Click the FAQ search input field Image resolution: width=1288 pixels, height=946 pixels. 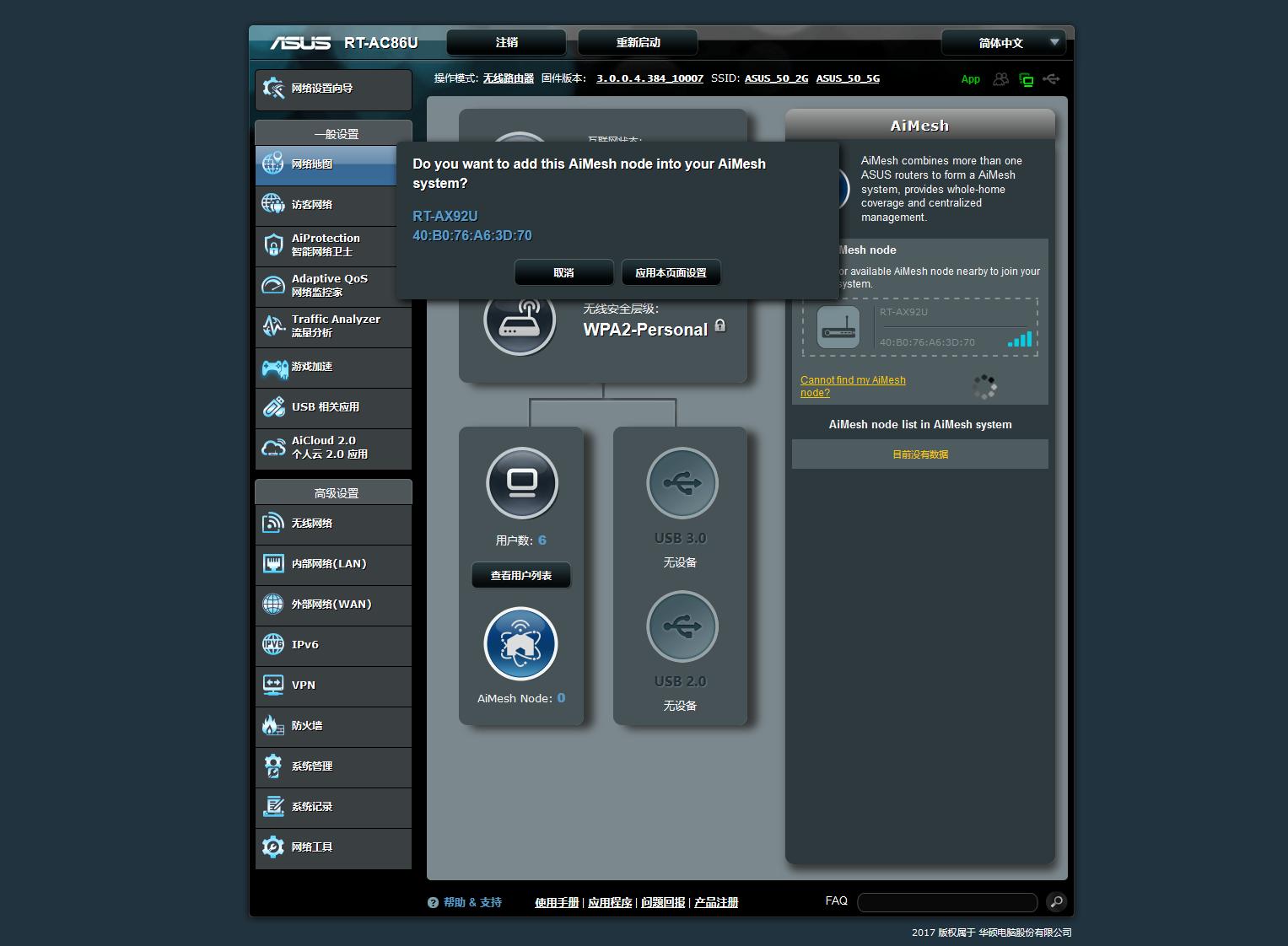(947, 902)
